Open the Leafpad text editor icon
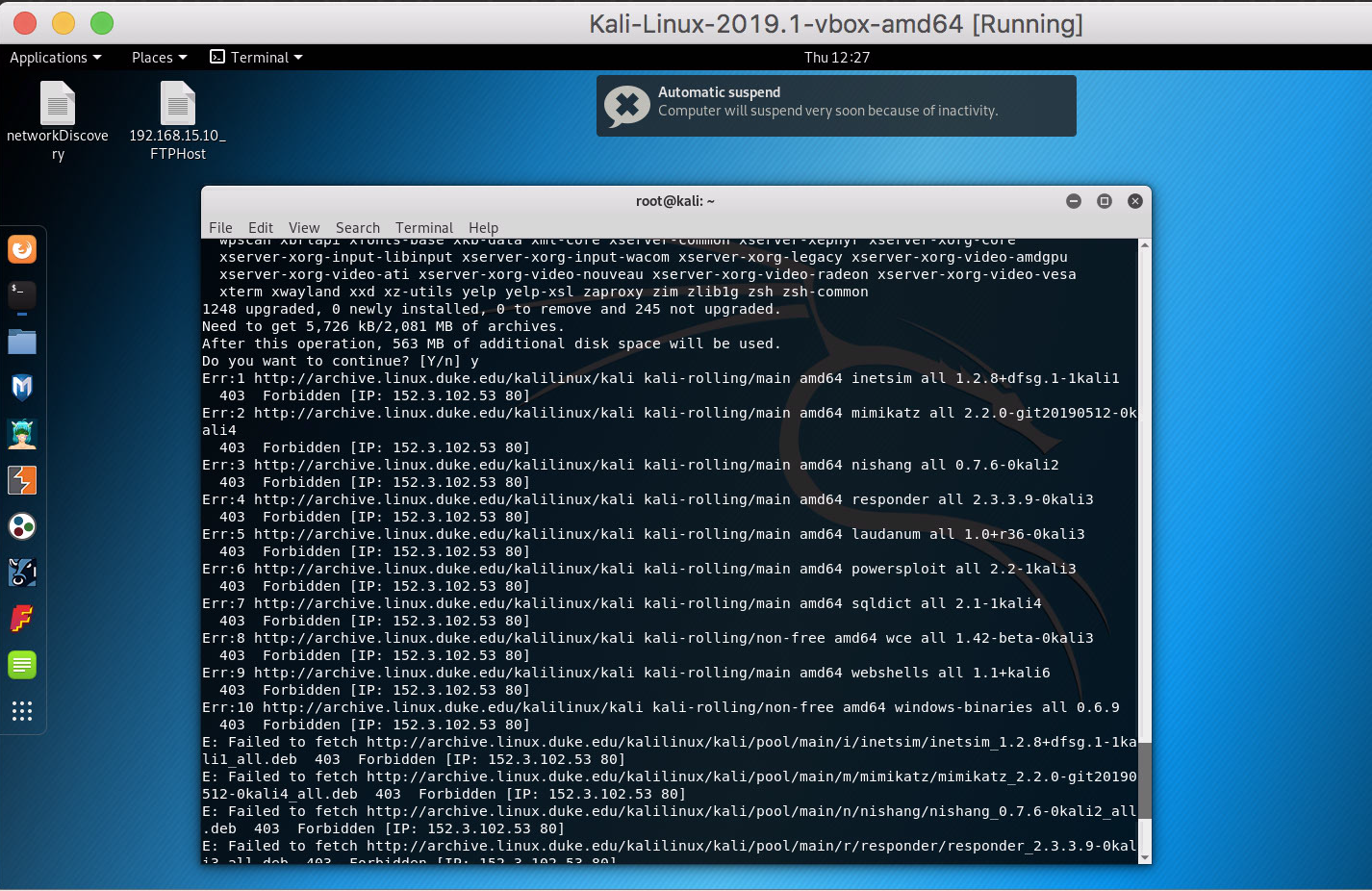The image size is (1372, 891). coord(21,664)
